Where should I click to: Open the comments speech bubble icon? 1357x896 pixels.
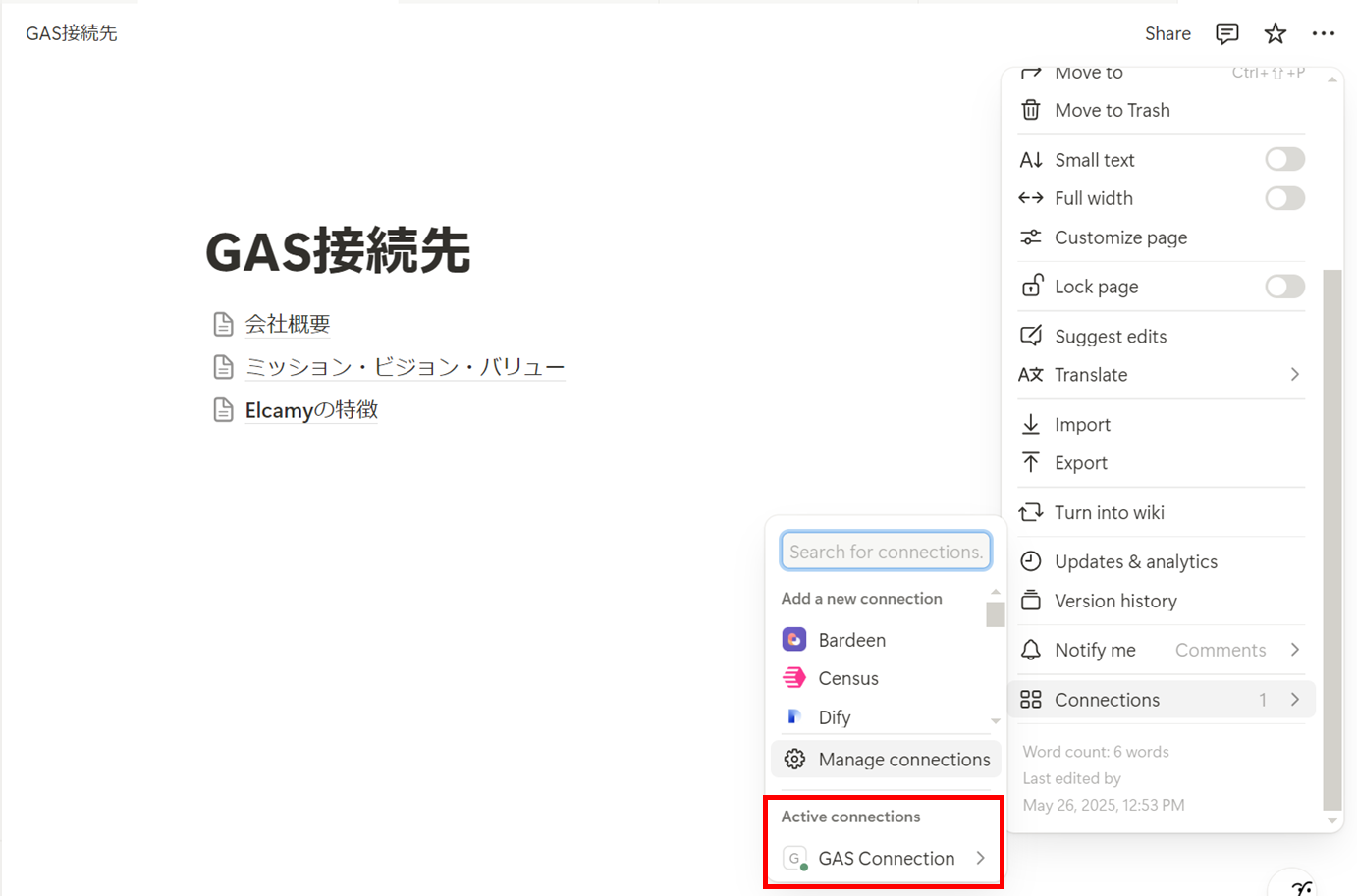coord(1226,33)
